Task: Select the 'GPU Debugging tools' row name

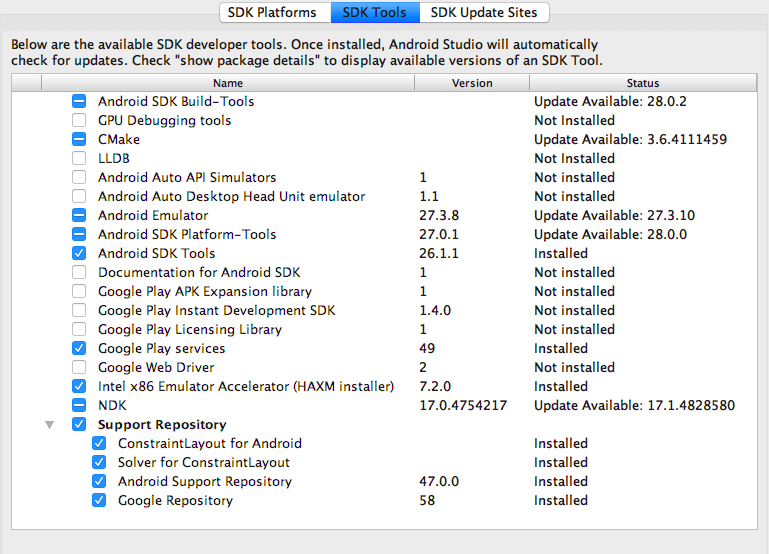Action: (164, 121)
